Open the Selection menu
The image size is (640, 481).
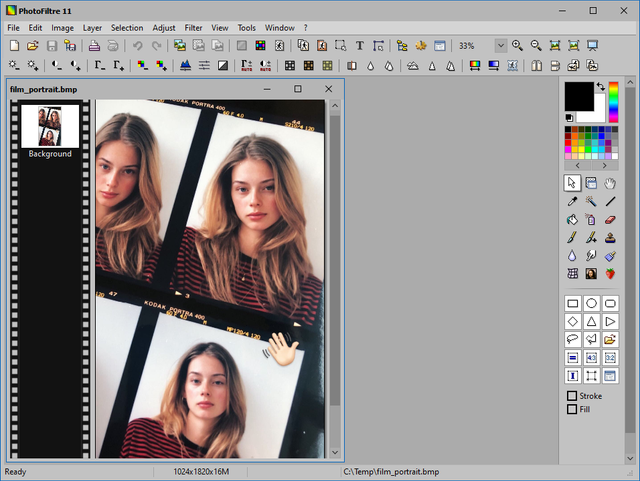(x=127, y=28)
